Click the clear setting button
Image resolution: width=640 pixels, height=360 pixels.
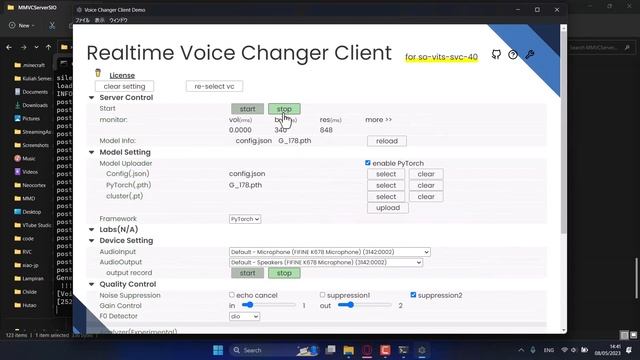pos(124,87)
